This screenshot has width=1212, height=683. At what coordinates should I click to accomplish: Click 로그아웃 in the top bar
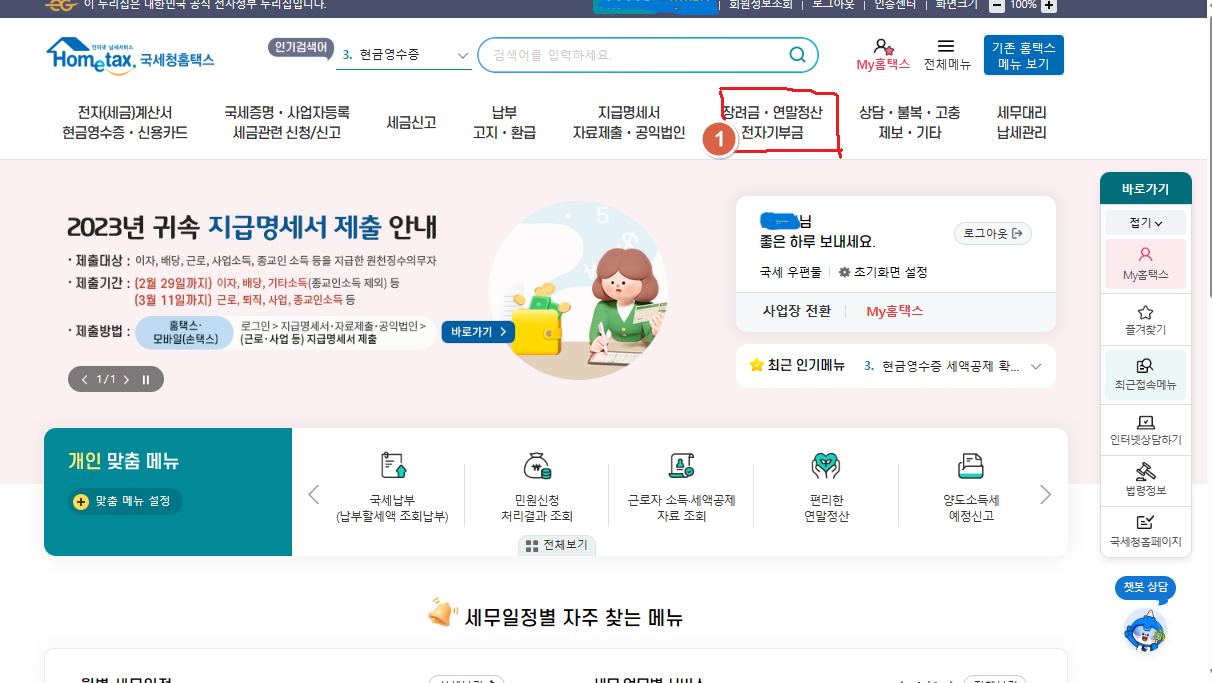832,5
